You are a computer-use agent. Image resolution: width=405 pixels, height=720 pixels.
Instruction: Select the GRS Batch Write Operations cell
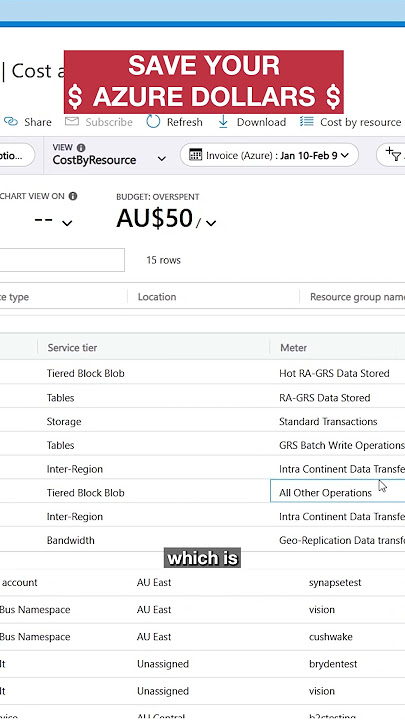(342, 445)
